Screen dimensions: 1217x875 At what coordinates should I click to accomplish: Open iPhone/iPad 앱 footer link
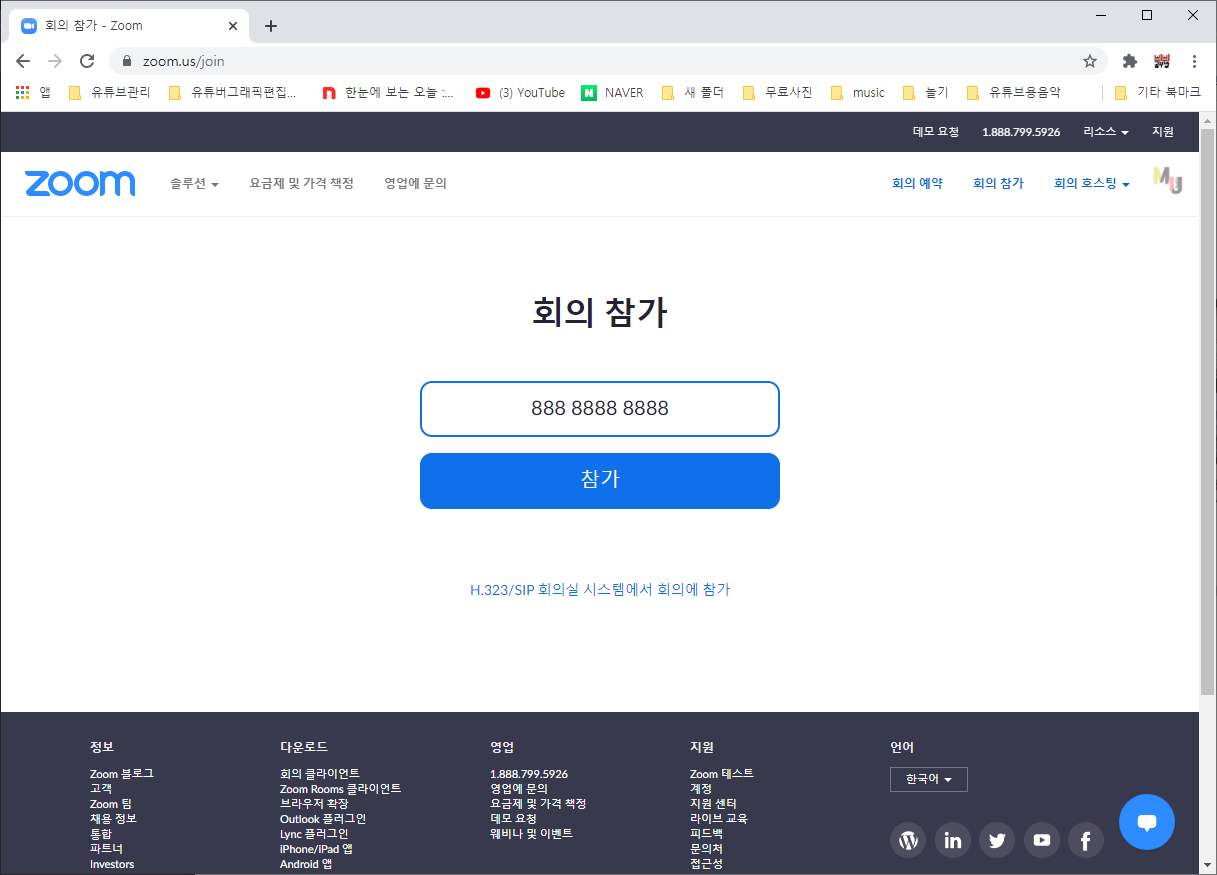click(316, 849)
